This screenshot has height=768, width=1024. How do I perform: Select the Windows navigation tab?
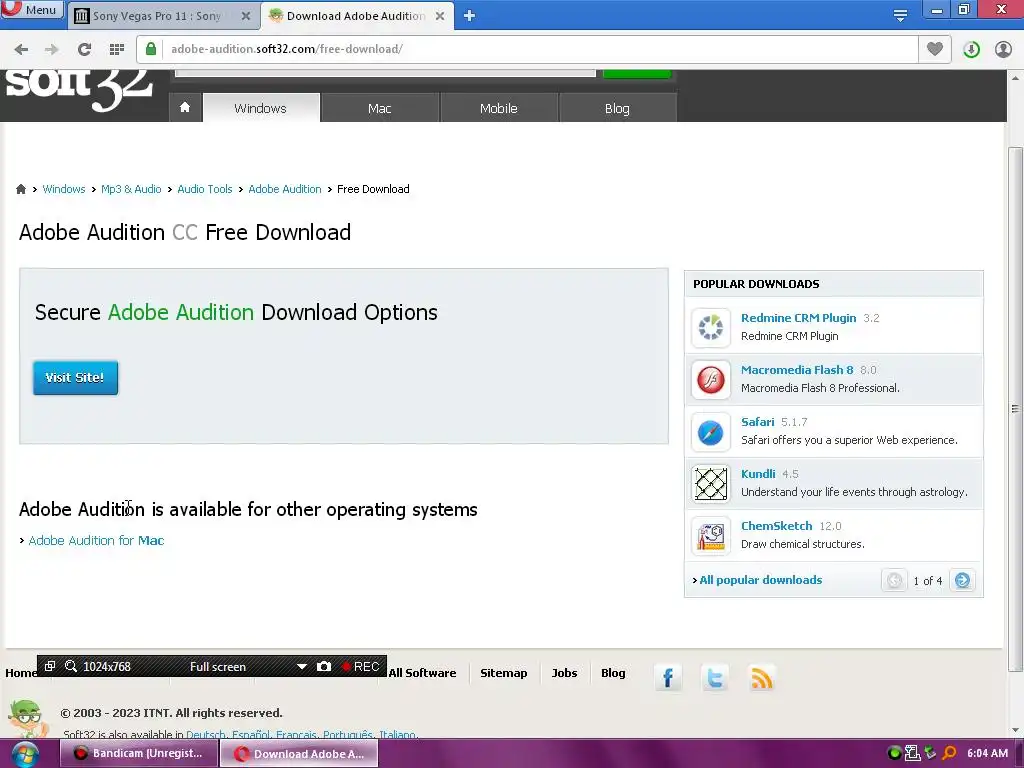coord(261,108)
